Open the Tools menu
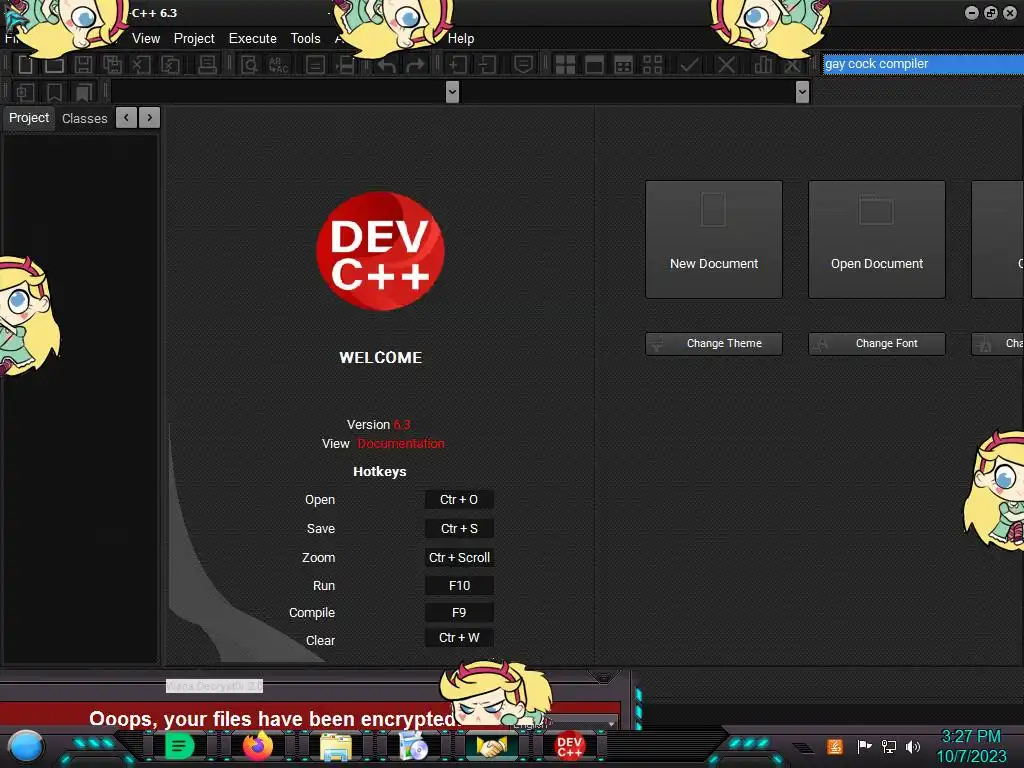This screenshot has width=1024, height=768. [x=306, y=39]
